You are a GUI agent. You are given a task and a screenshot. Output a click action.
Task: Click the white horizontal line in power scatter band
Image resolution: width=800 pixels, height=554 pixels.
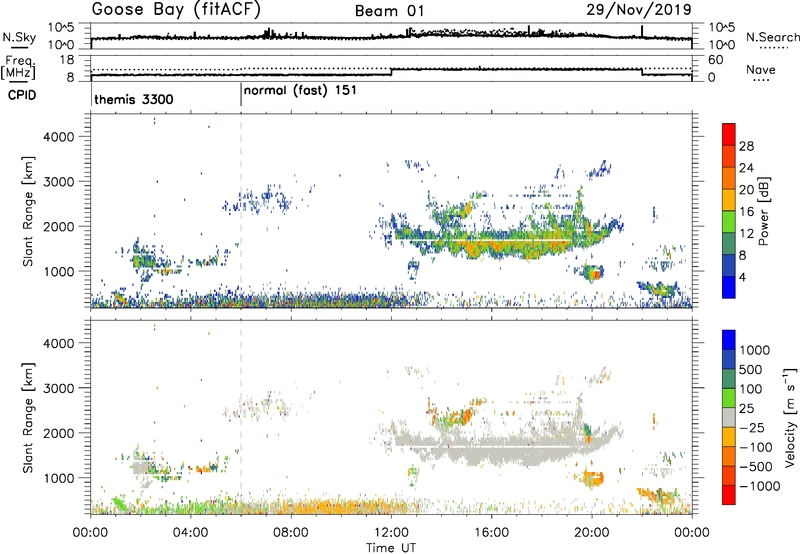point(482,240)
